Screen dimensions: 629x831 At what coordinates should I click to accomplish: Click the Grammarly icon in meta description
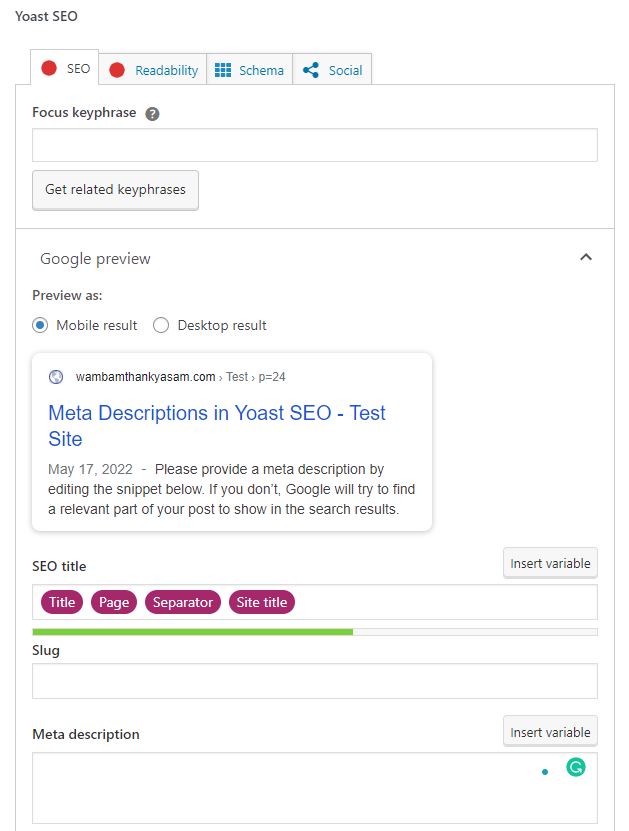[575, 768]
